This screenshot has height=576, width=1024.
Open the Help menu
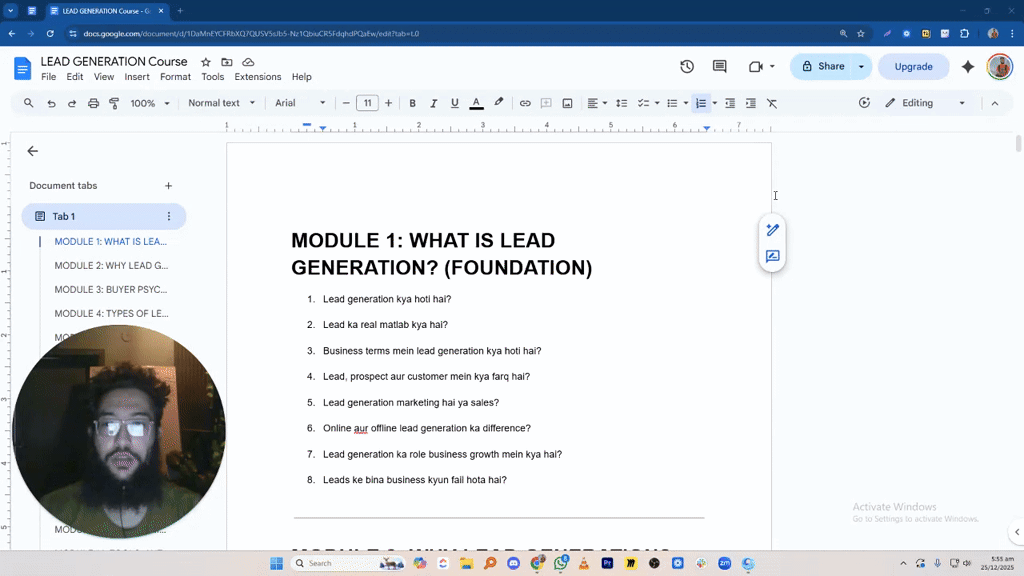coord(302,77)
